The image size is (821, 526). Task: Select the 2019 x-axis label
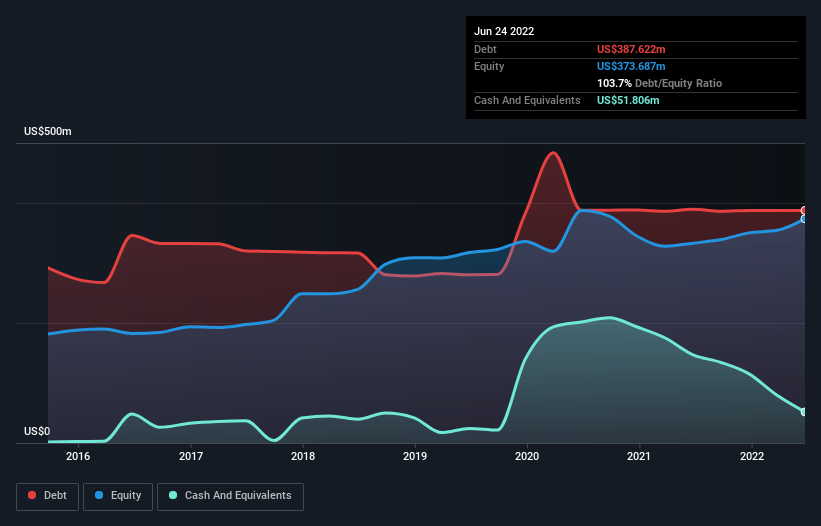[415, 456]
